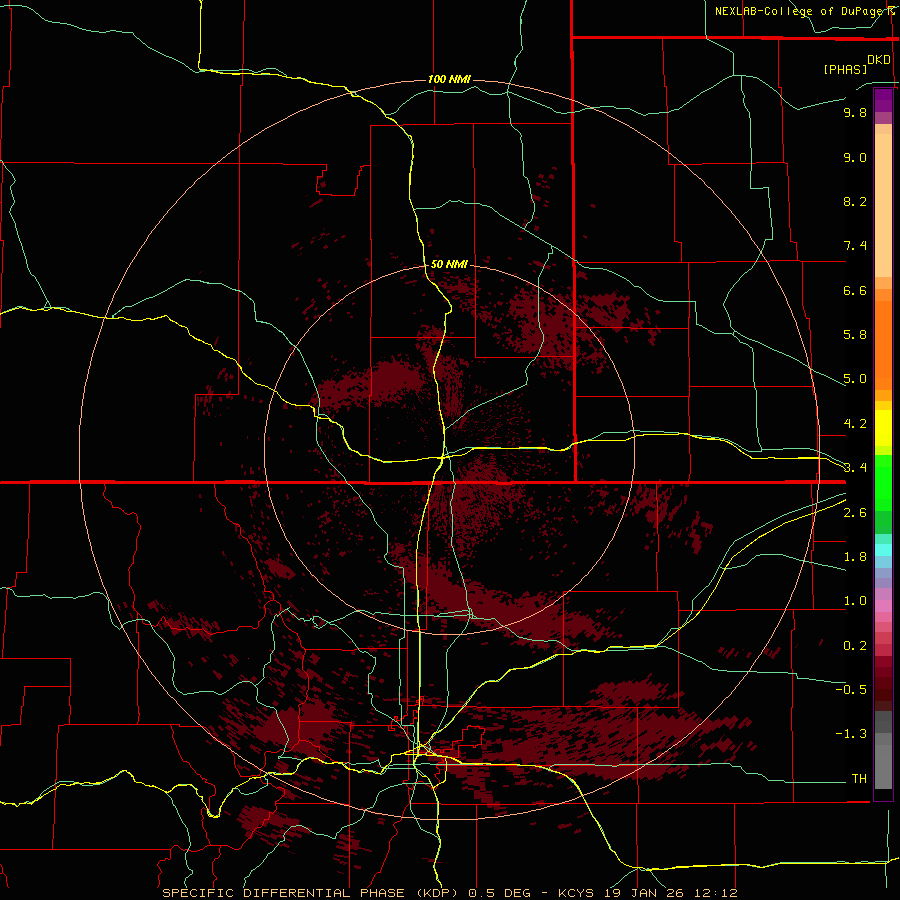The height and width of the screenshot is (900, 900).
Task: Click the 100 NMI range ring label
Action: tap(449, 79)
